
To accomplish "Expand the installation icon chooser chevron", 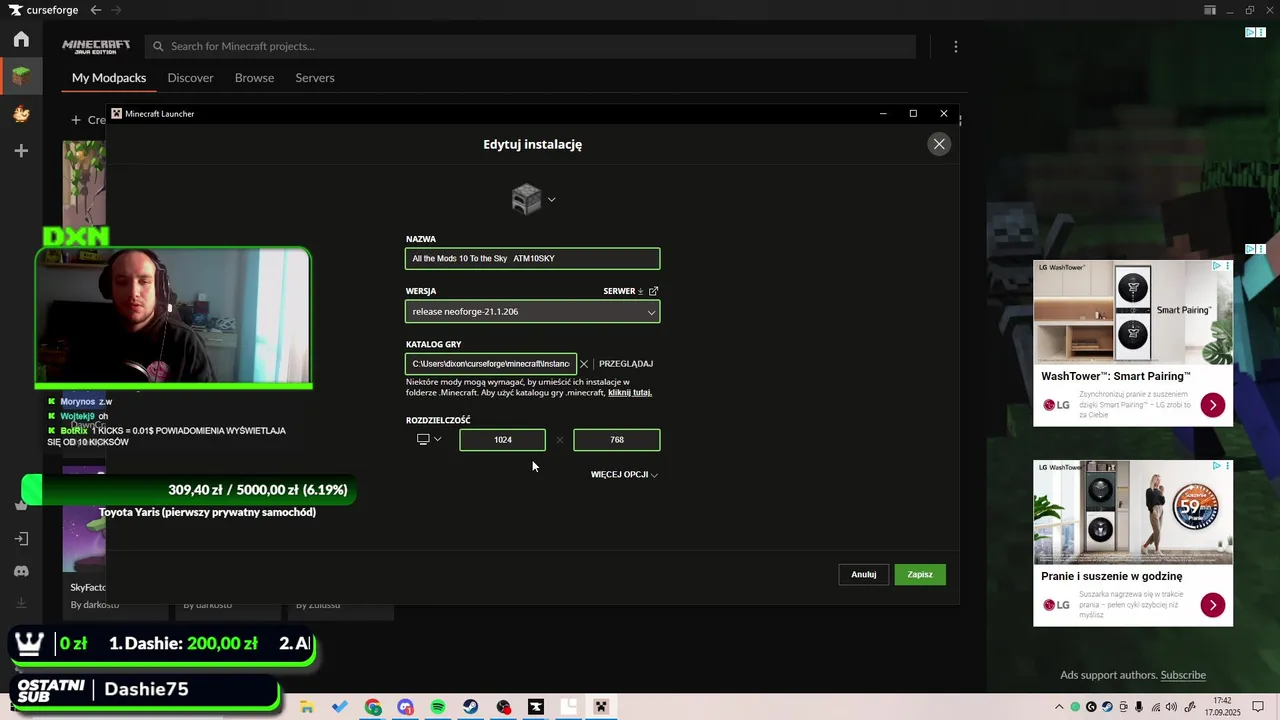I will (x=551, y=199).
